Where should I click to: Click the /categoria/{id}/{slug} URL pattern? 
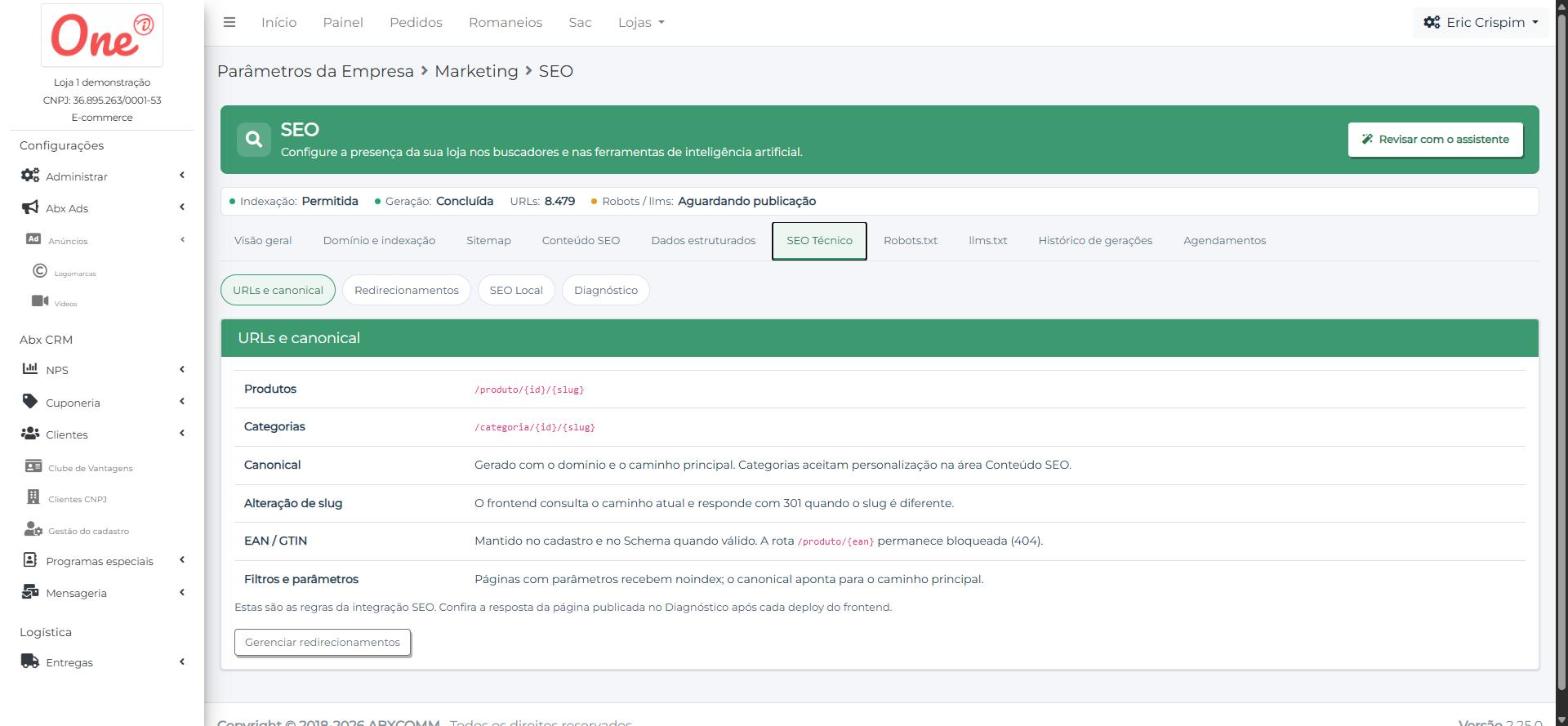534,427
